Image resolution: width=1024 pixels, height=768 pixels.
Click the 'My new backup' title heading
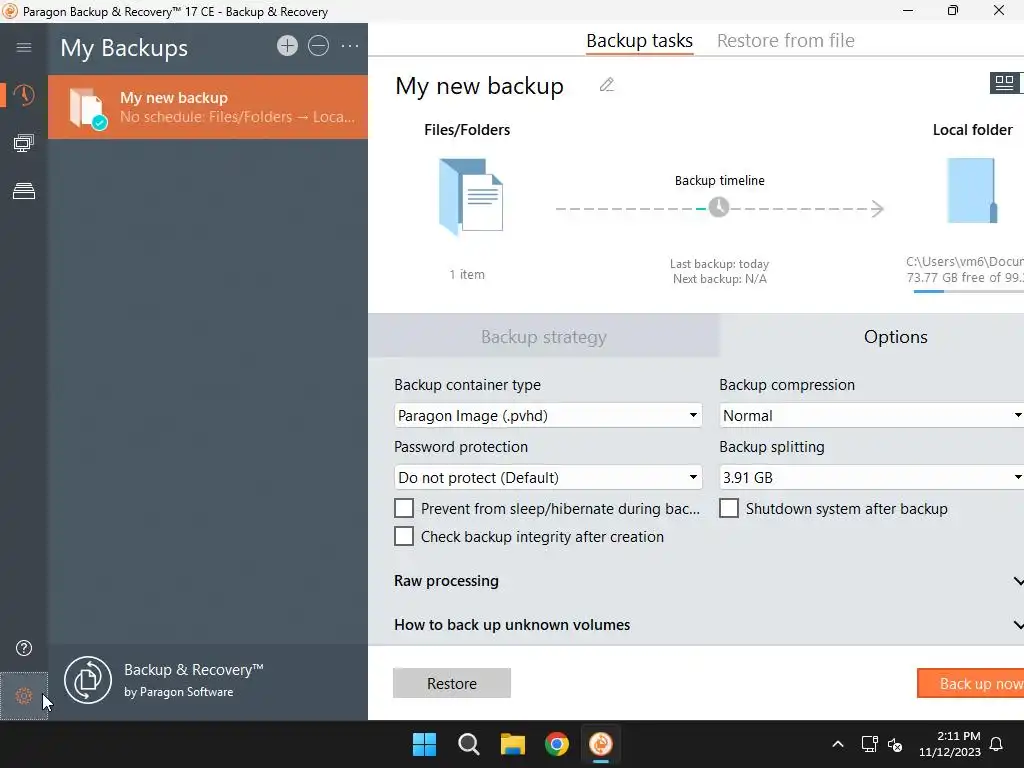479,86
